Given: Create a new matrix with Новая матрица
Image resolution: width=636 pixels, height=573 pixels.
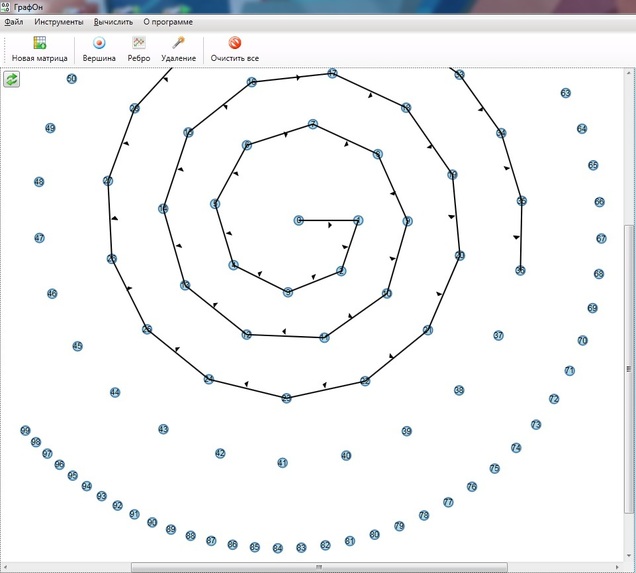Looking at the screenshot, I should (x=39, y=49).
